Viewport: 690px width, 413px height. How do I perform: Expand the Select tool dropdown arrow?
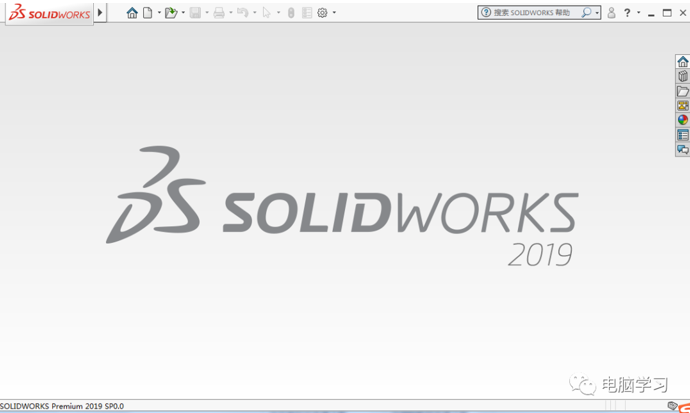pyautogui.click(x=278, y=13)
